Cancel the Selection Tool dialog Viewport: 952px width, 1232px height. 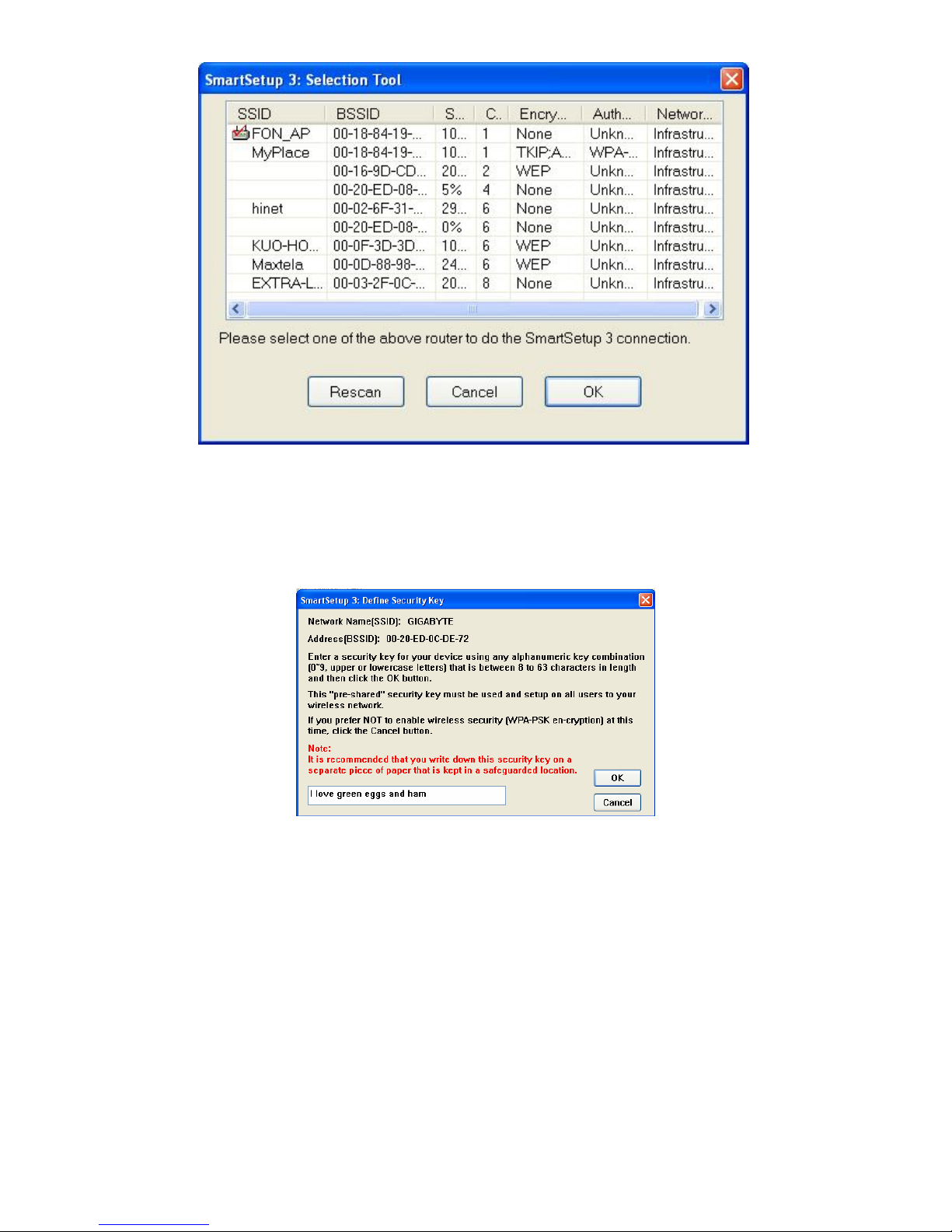point(474,392)
